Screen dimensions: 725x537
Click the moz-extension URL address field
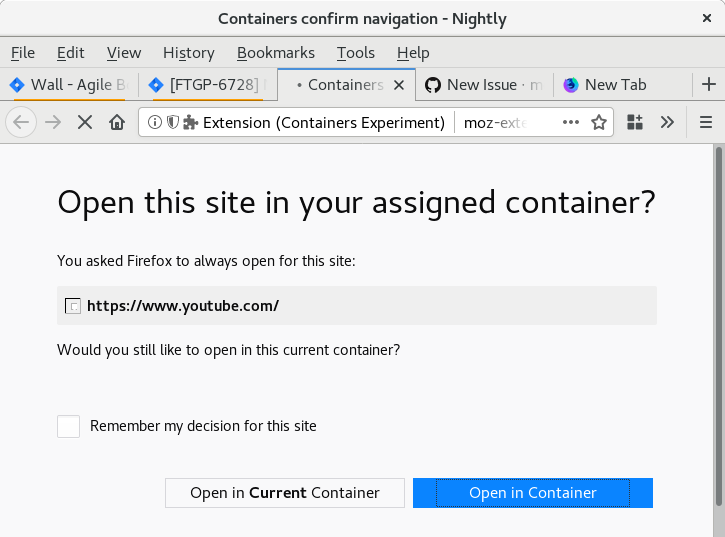(x=505, y=122)
